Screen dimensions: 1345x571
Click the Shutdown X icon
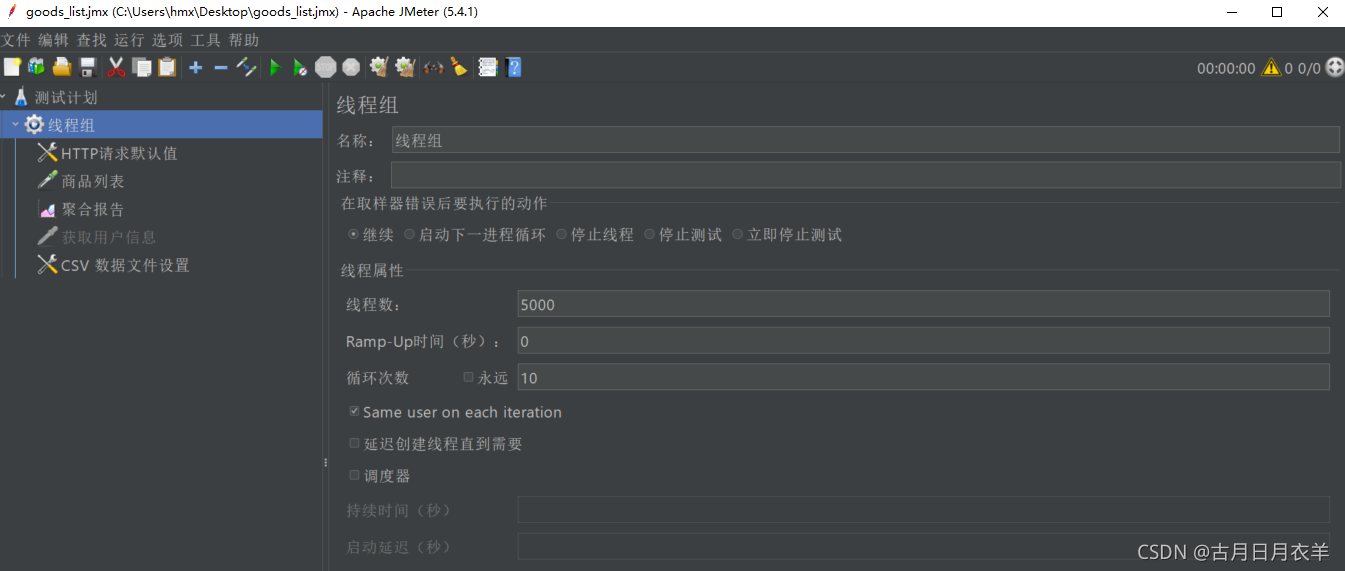point(351,67)
